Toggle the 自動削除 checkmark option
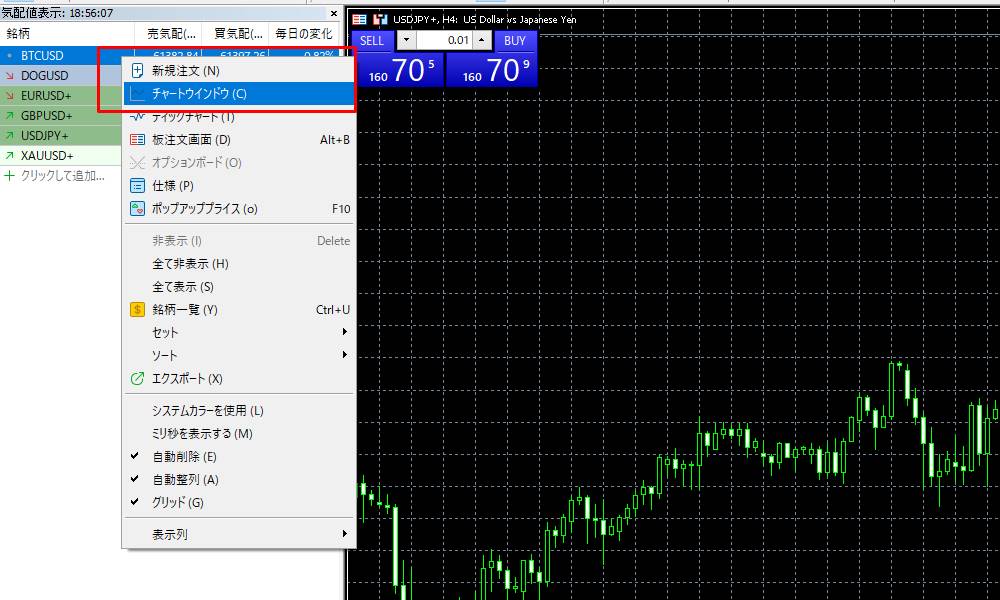Viewport: 1000px width, 600px height. (x=135, y=456)
